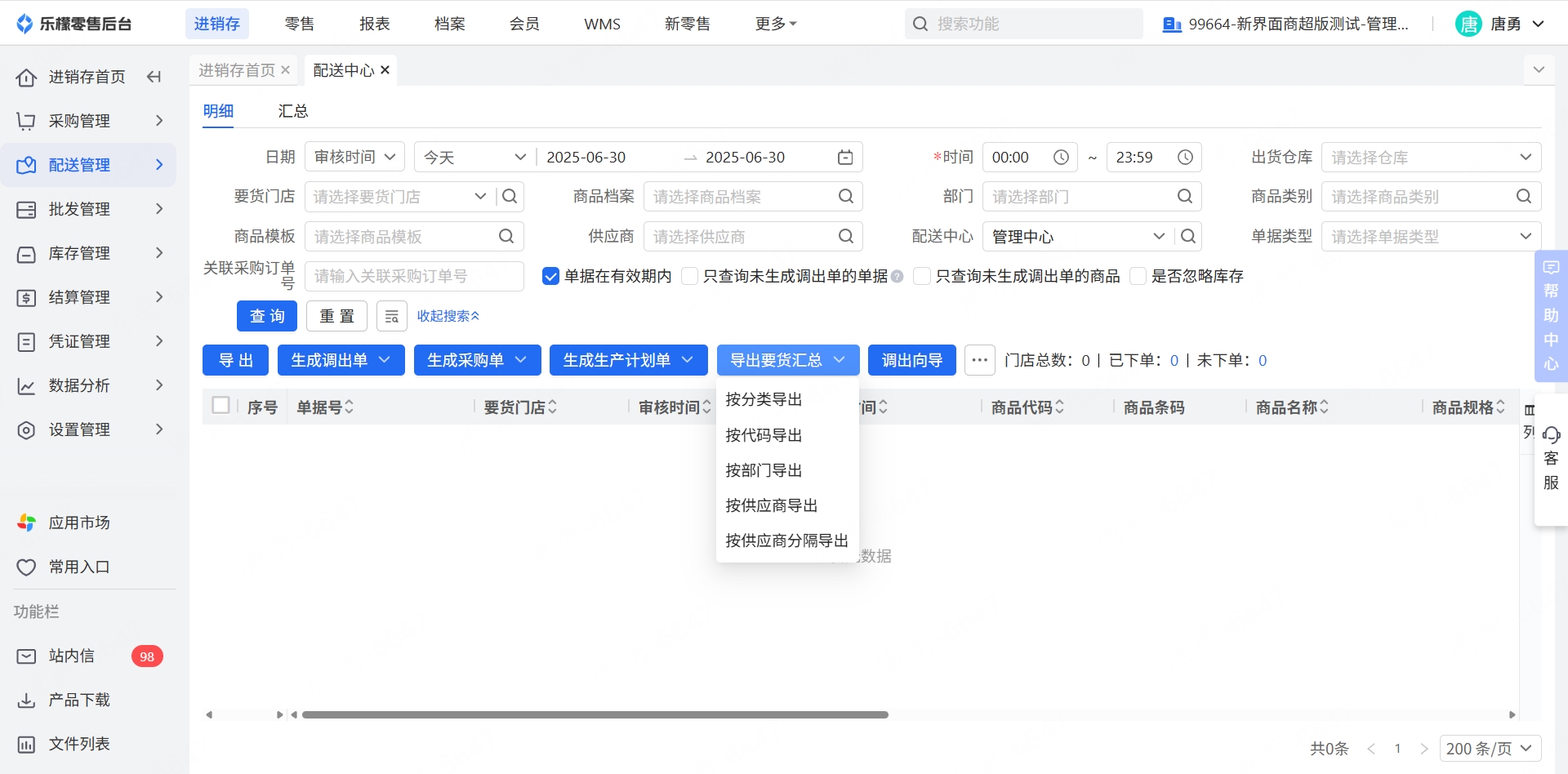The height and width of the screenshot is (774, 1568).
Task: Collapse search with 收起搜索 link
Action: [x=448, y=316]
